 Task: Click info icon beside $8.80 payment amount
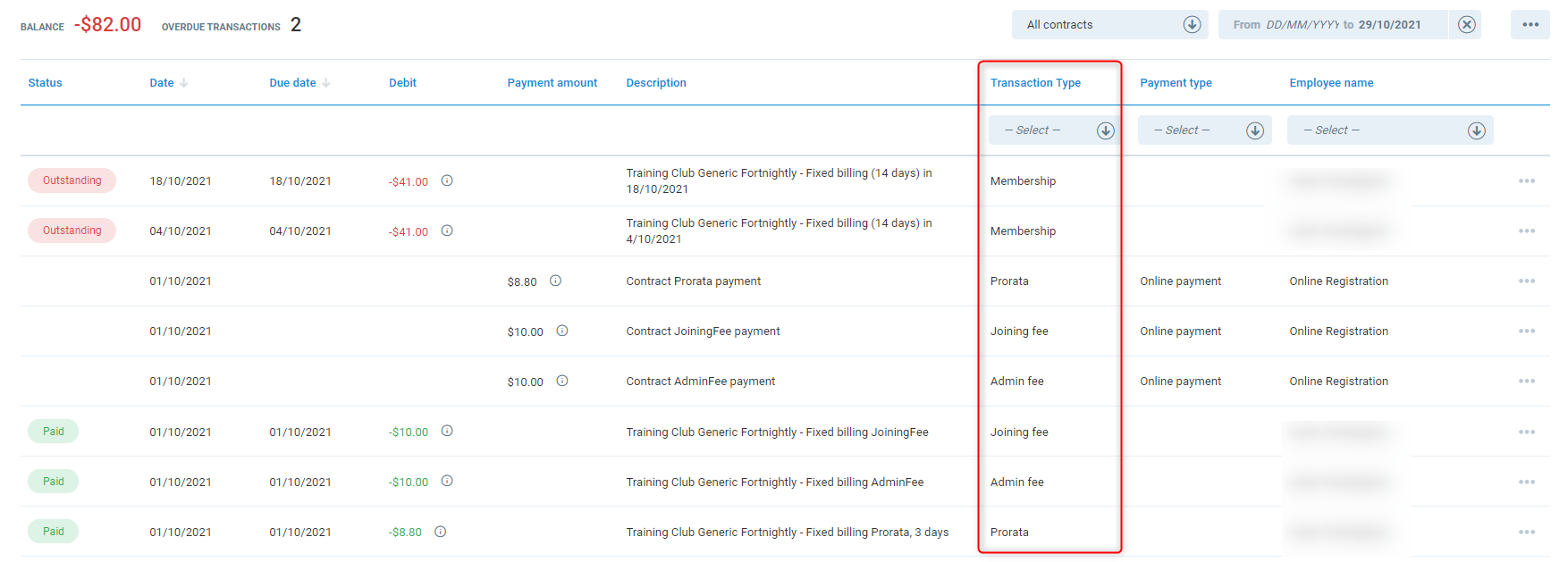555,281
